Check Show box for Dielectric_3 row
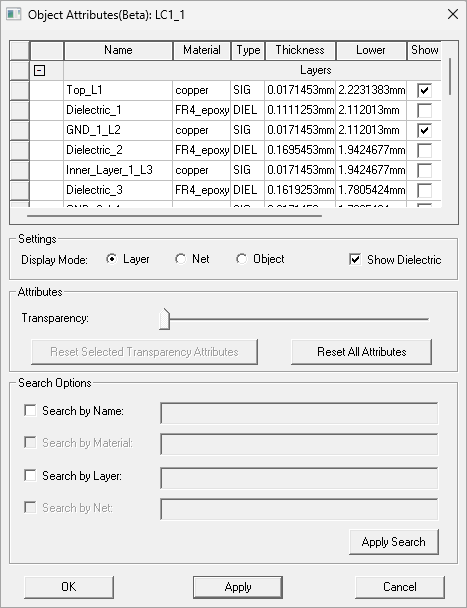 pyautogui.click(x=424, y=190)
